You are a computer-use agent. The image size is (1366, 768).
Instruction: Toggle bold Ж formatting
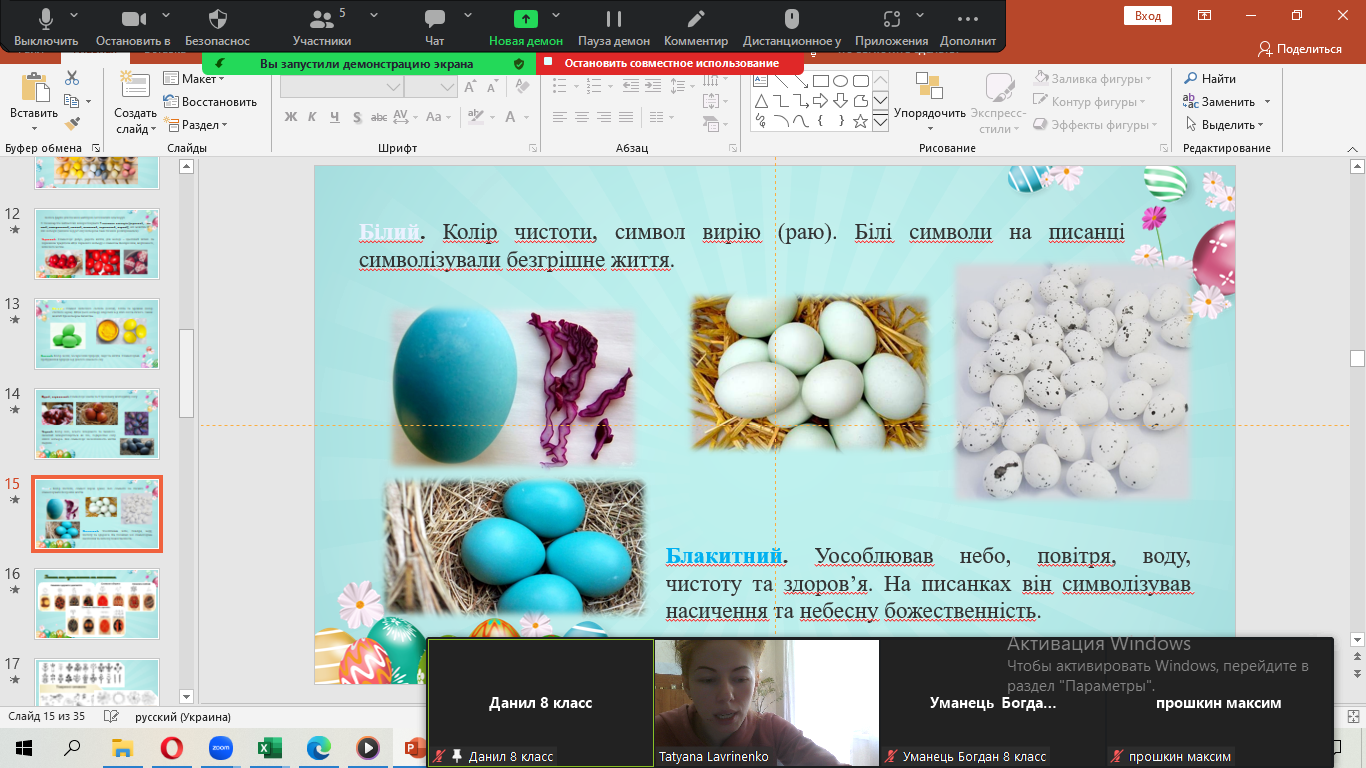click(291, 117)
